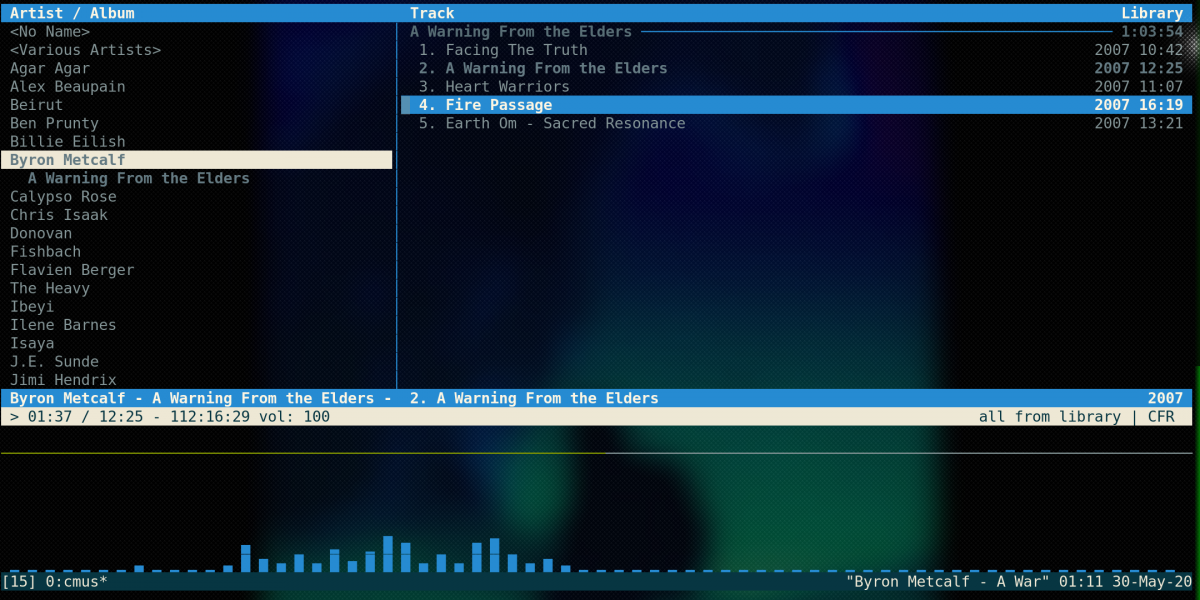
Task: Click the playing track 2 in the list
Action: pyautogui.click(x=556, y=69)
